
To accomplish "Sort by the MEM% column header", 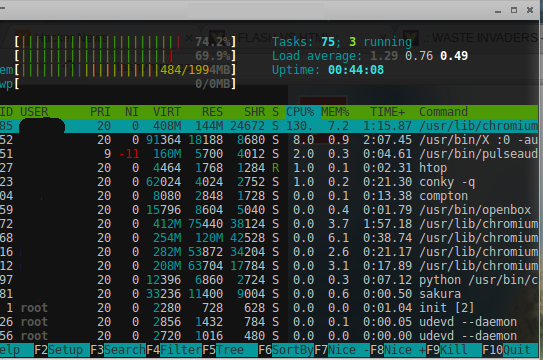I will (x=335, y=112).
